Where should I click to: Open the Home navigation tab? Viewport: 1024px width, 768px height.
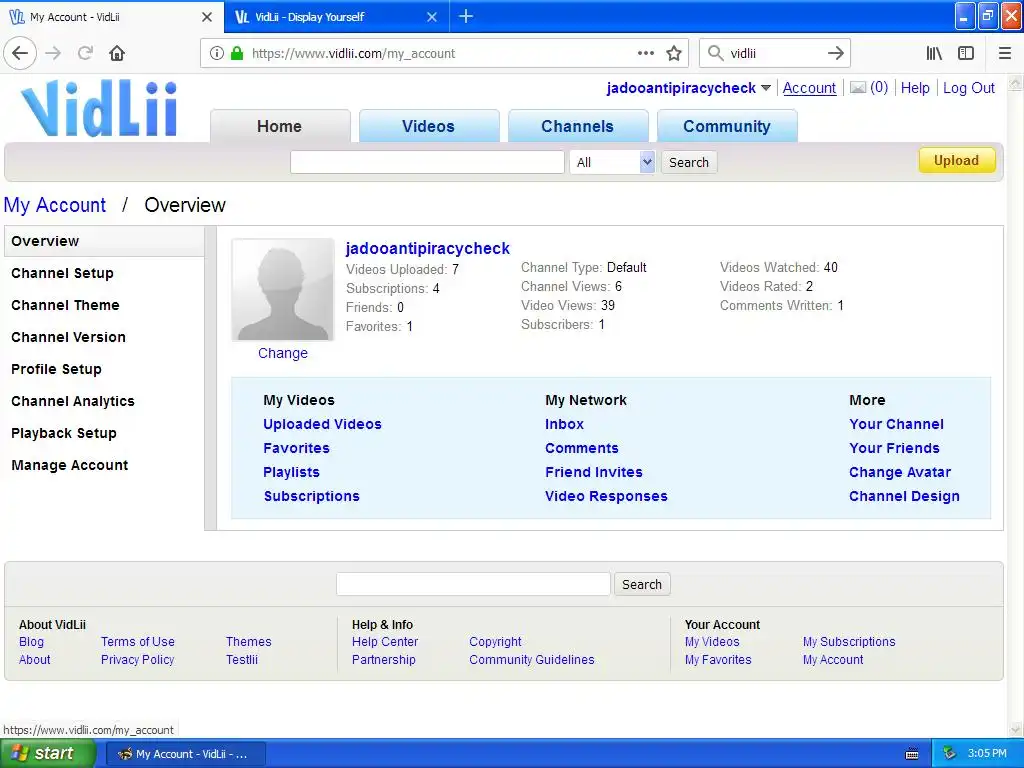280,126
